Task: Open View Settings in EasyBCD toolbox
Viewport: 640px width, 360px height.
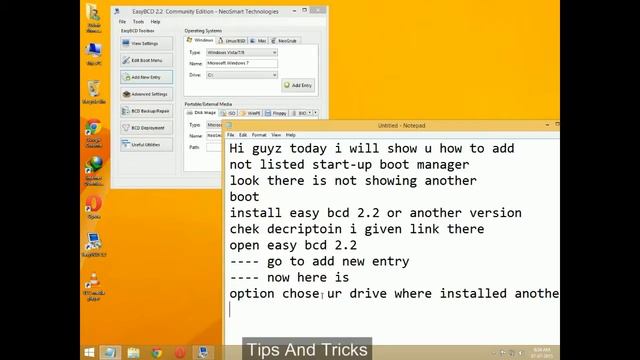Action: (x=146, y=43)
